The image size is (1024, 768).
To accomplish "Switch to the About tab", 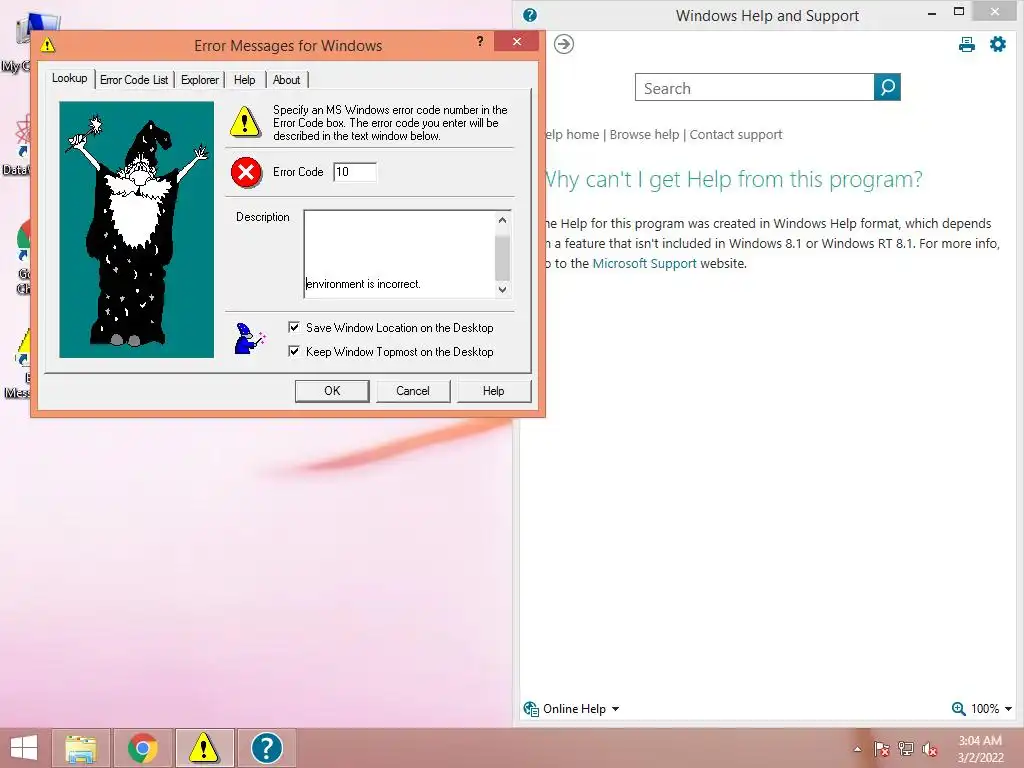I will 286,80.
